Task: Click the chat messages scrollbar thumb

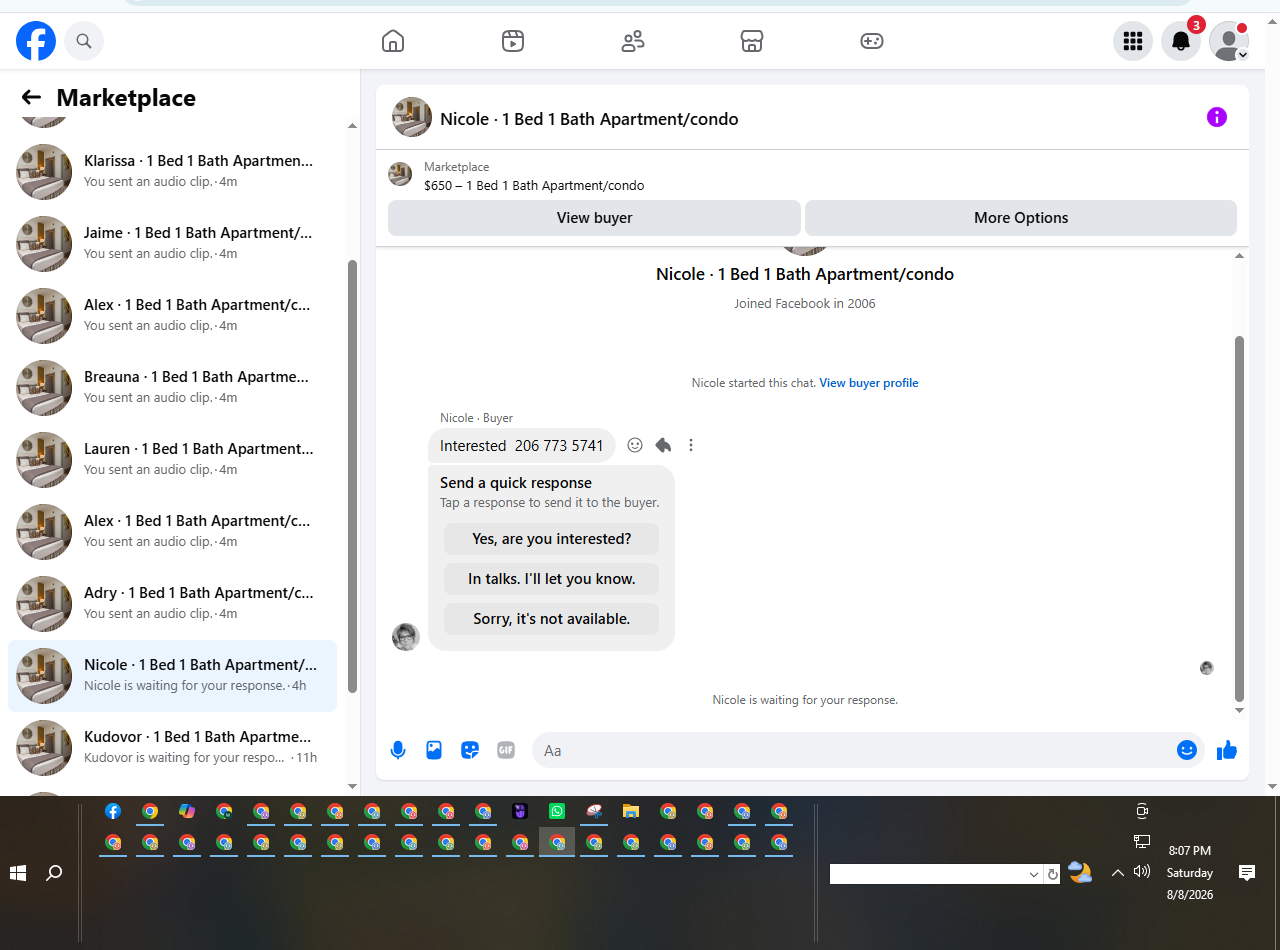Action: pyautogui.click(x=1240, y=519)
